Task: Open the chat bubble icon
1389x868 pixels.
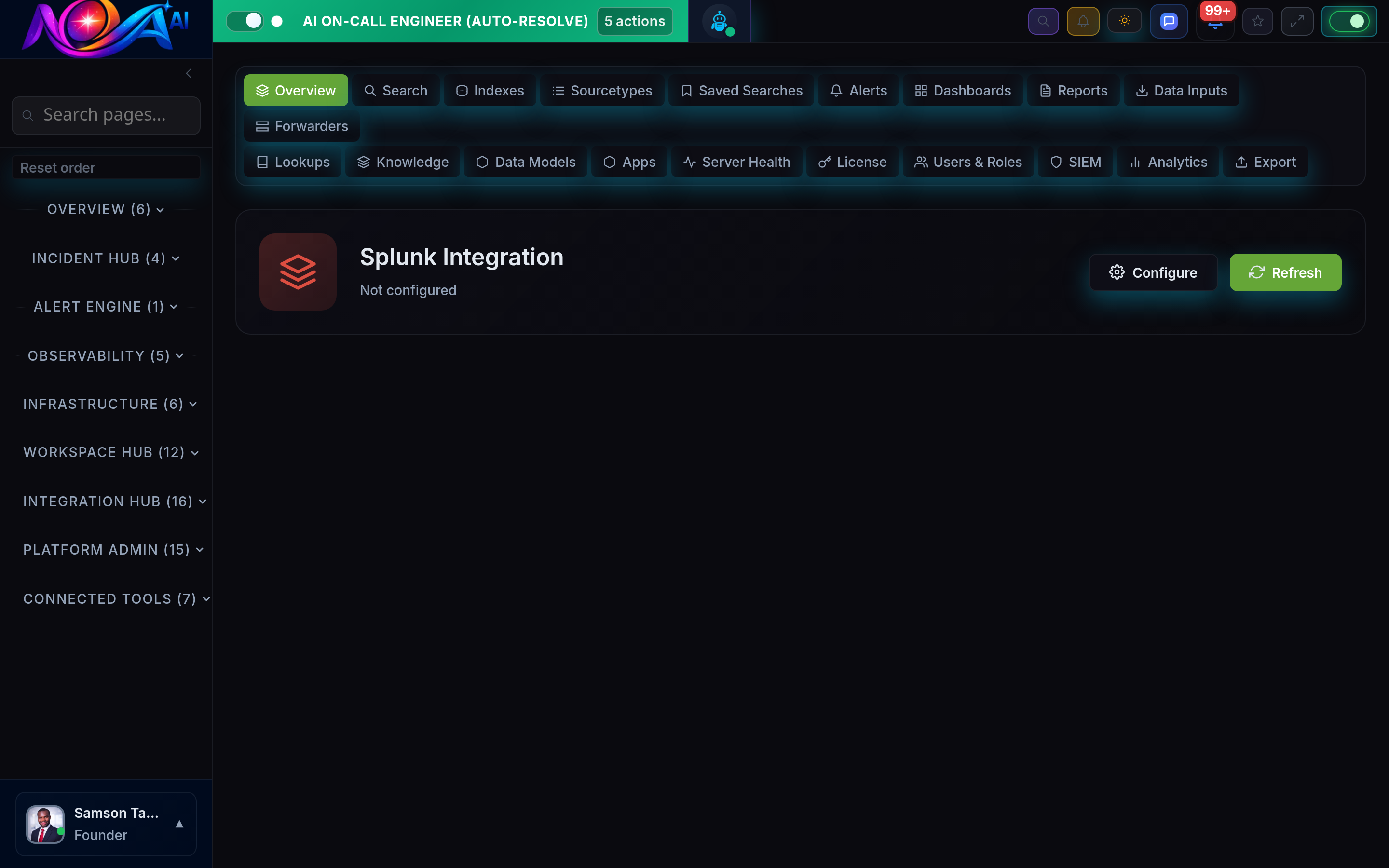Action: 1169,21
